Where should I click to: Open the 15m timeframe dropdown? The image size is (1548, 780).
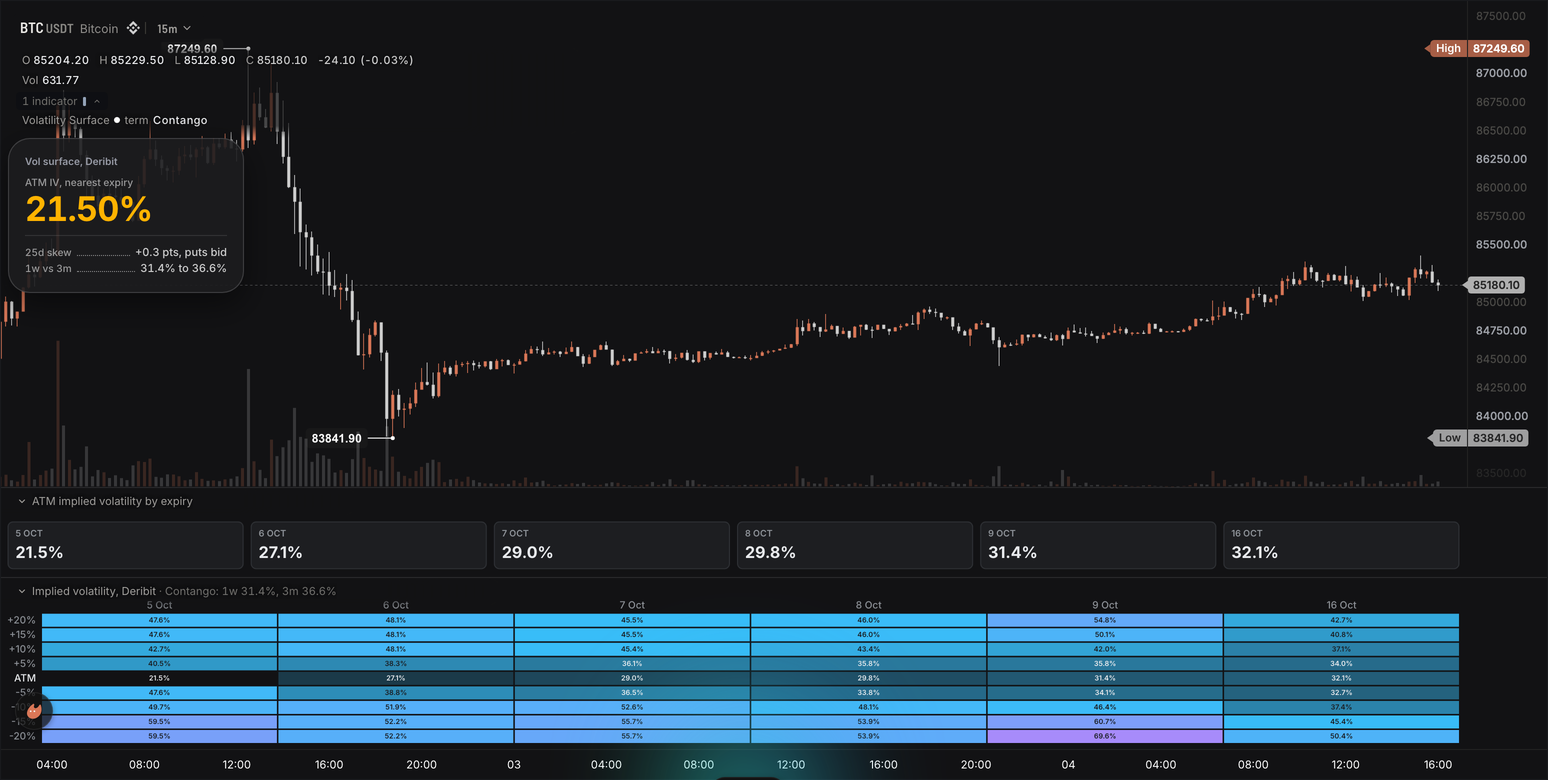point(174,29)
